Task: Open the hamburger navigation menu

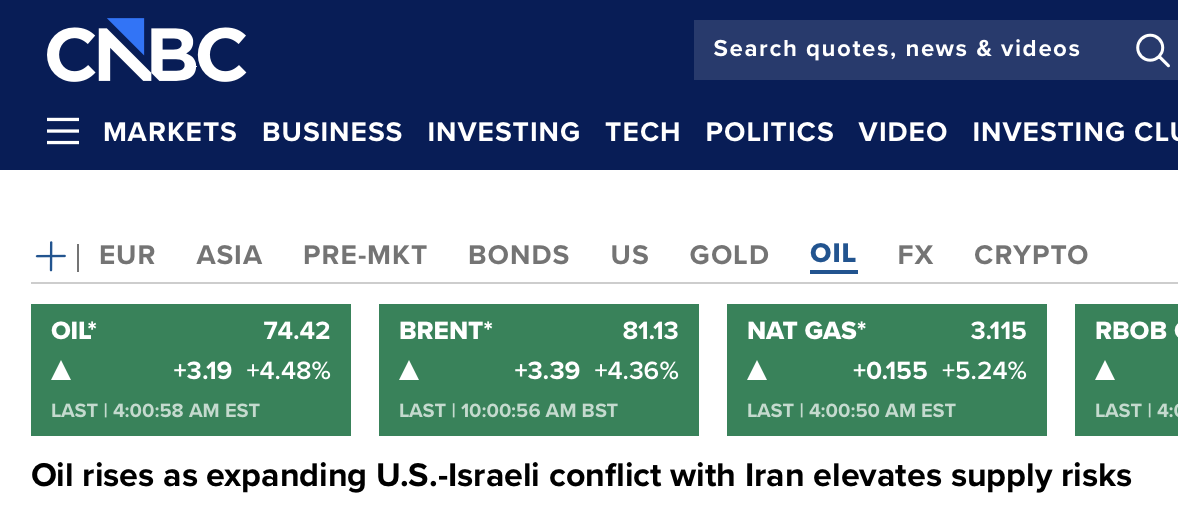Action: pyautogui.click(x=63, y=131)
